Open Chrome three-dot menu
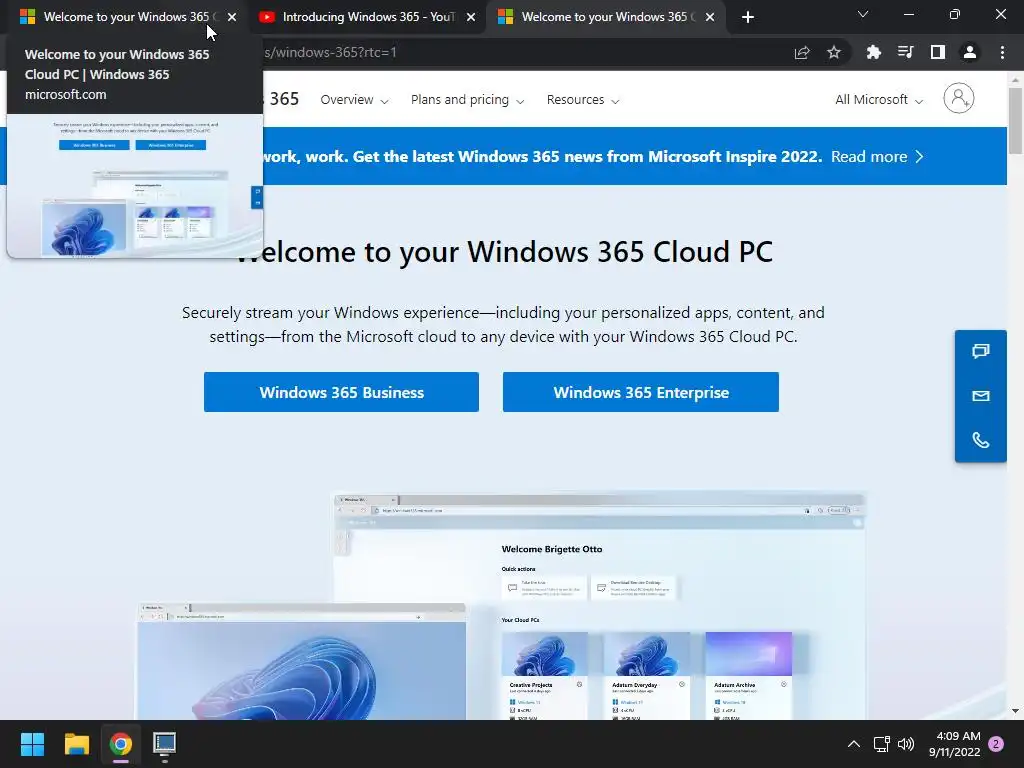The width and height of the screenshot is (1024, 768). click(1002, 52)
